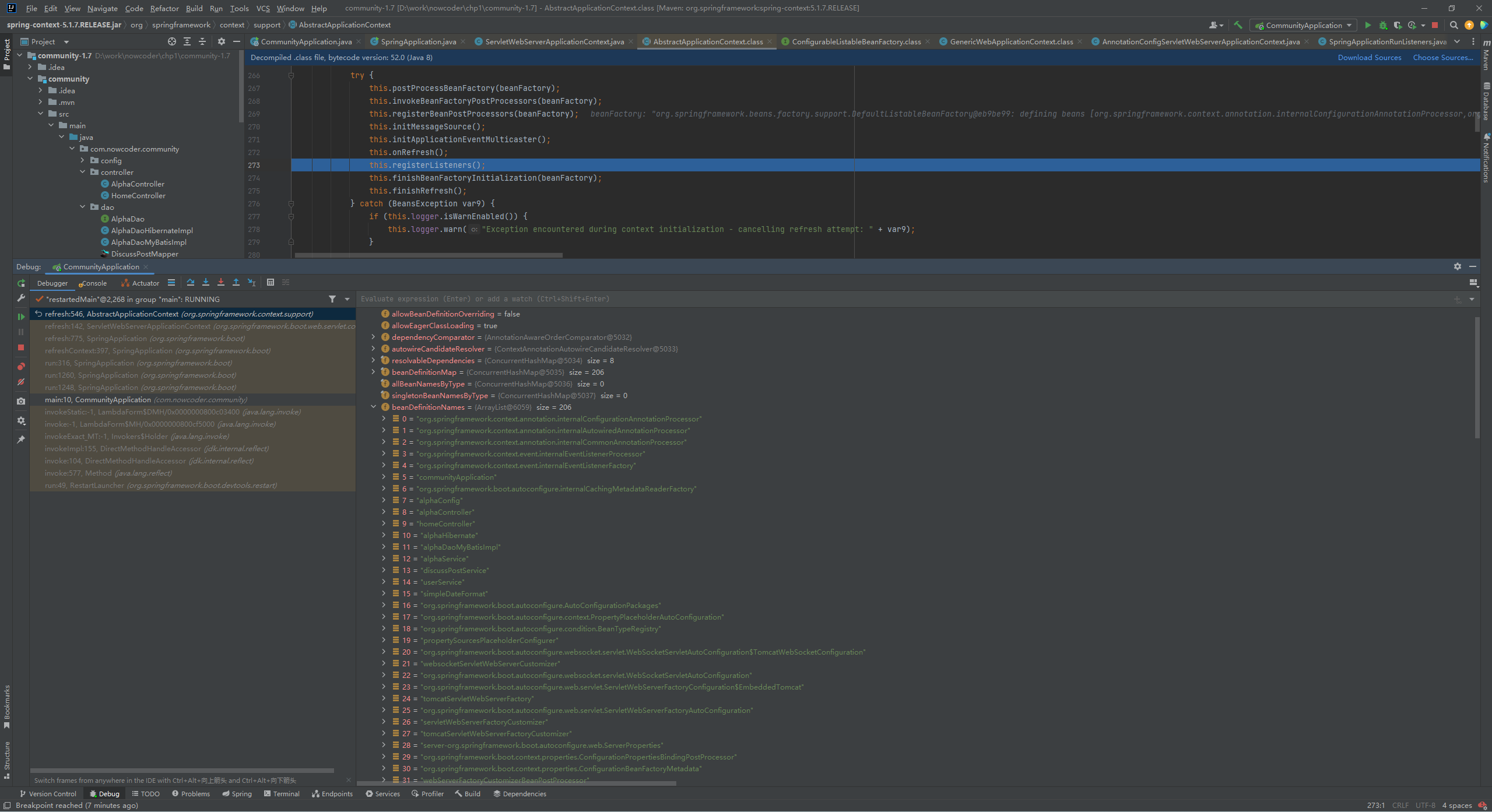Screen dimensions: 1492x812
Task: Open the Endpoints tool window
Action: pyautogui.click(x=332, y=794)
